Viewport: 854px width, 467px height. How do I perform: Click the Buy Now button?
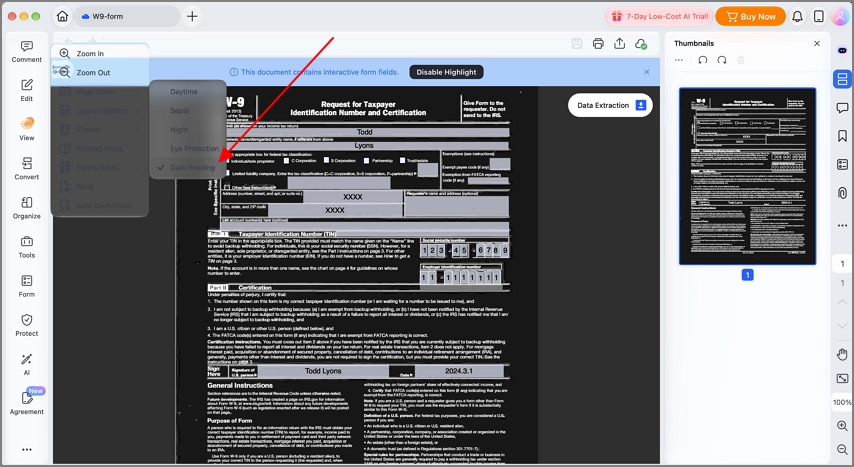[751, 16]
